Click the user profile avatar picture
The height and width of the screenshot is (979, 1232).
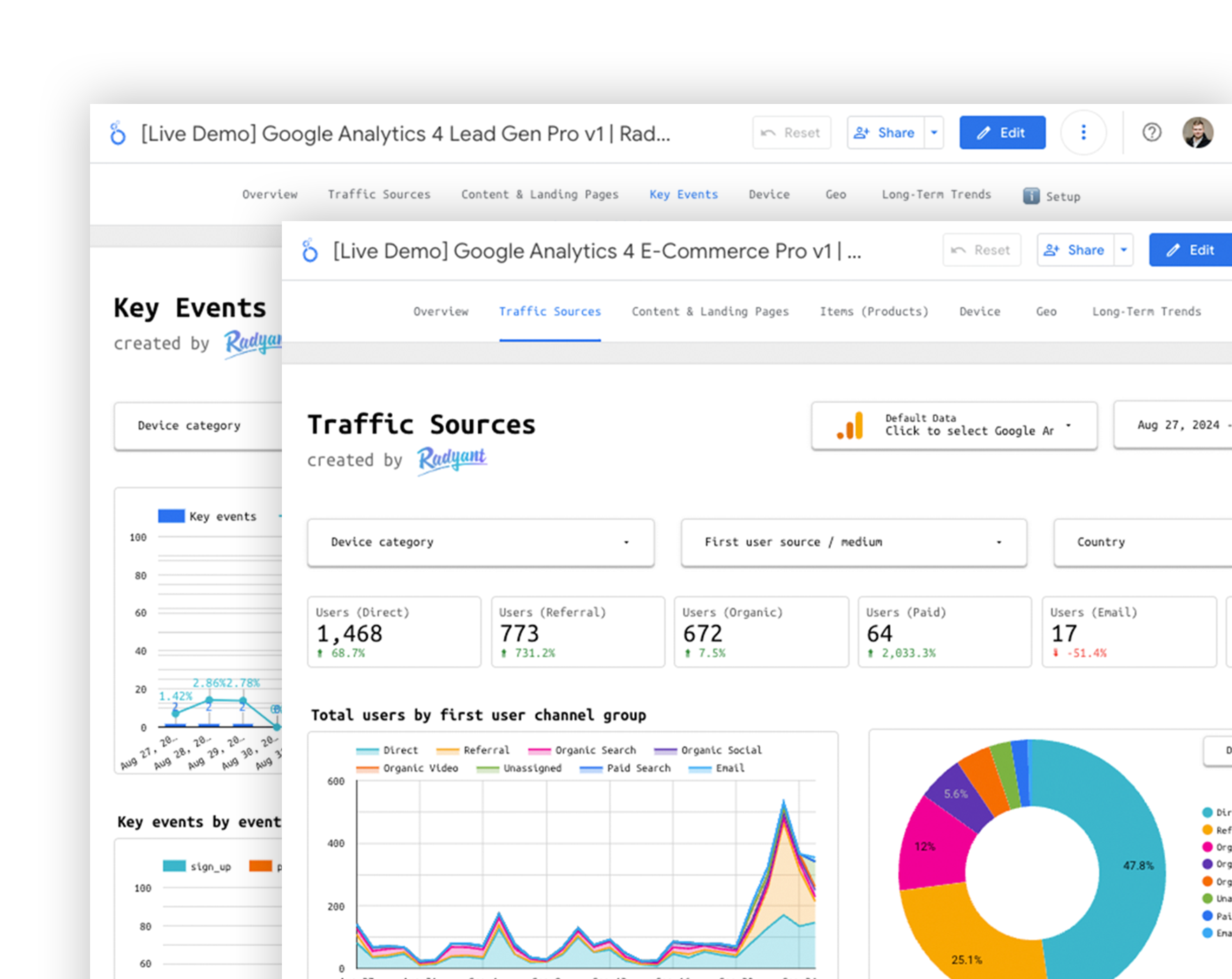[x=1198, y=132]
